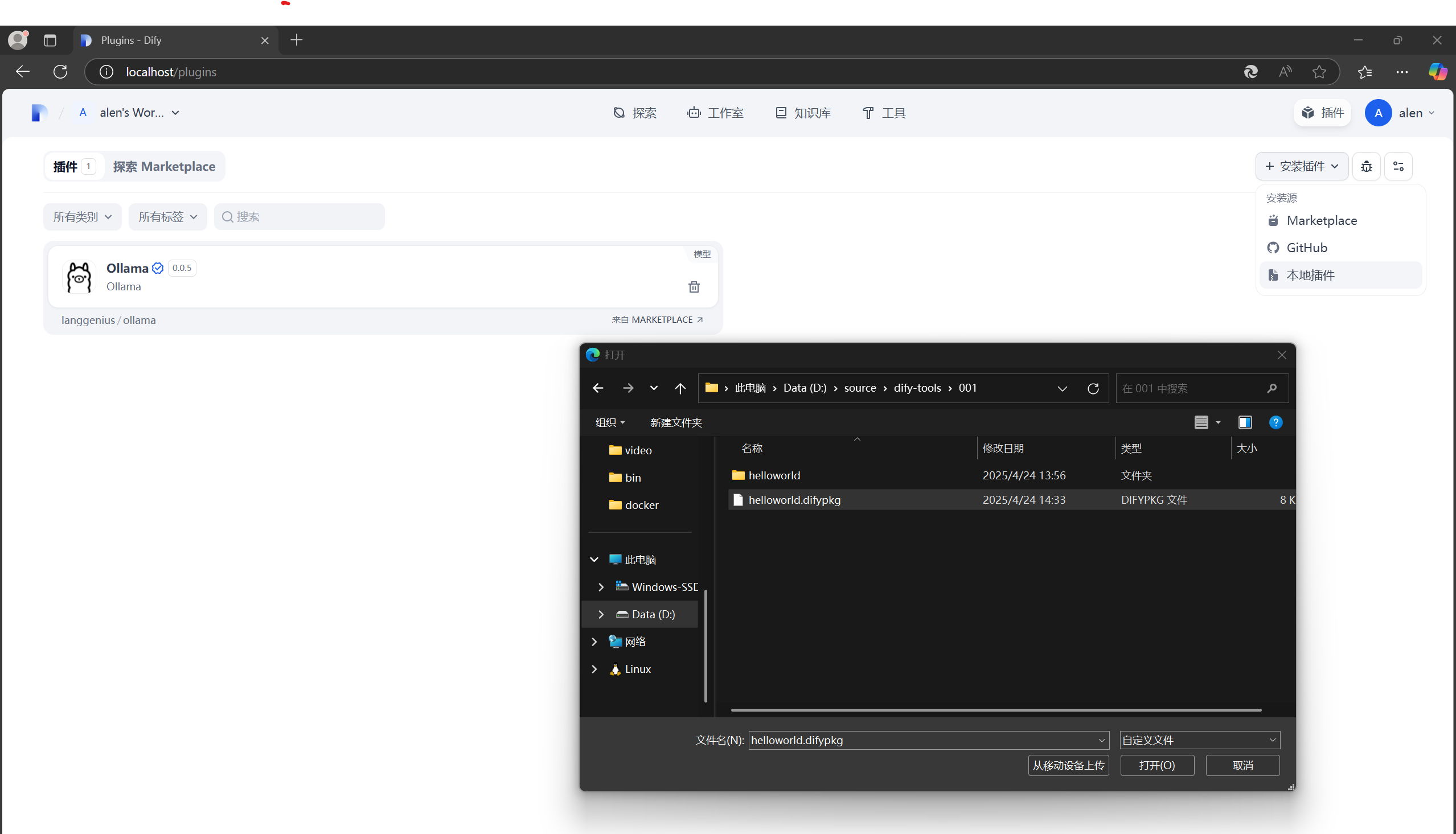Select helloworld.difypkg file in list

pyautogui.click(x=794, y=500)
